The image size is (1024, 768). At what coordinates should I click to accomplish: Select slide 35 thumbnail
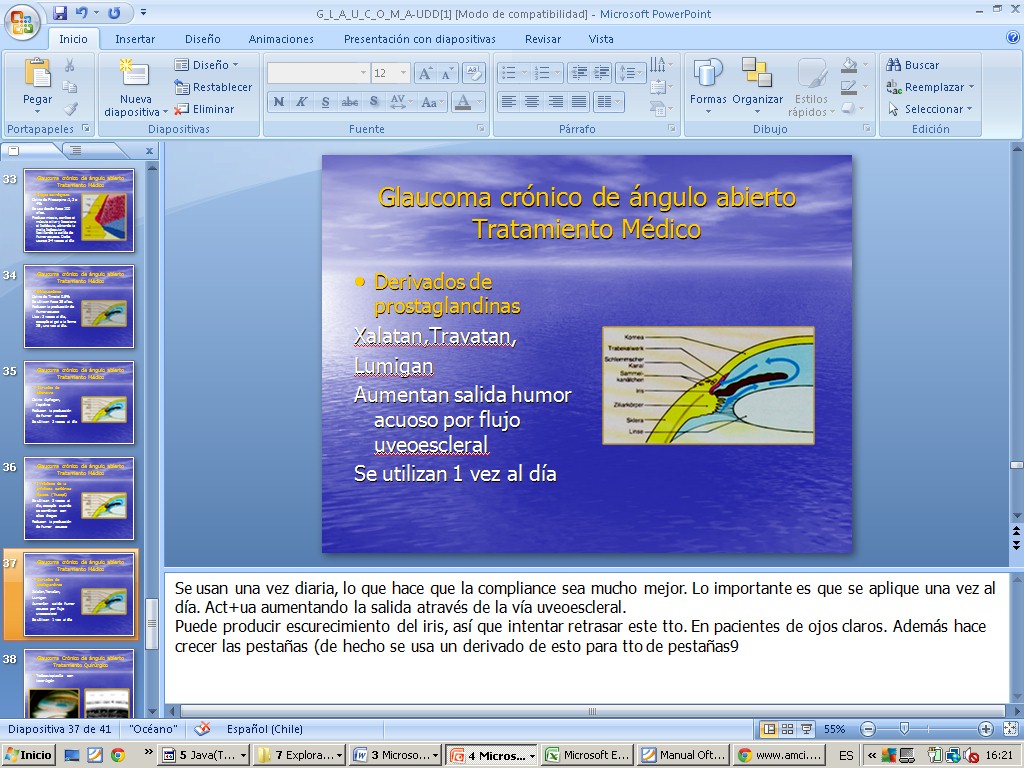point(79,402)
